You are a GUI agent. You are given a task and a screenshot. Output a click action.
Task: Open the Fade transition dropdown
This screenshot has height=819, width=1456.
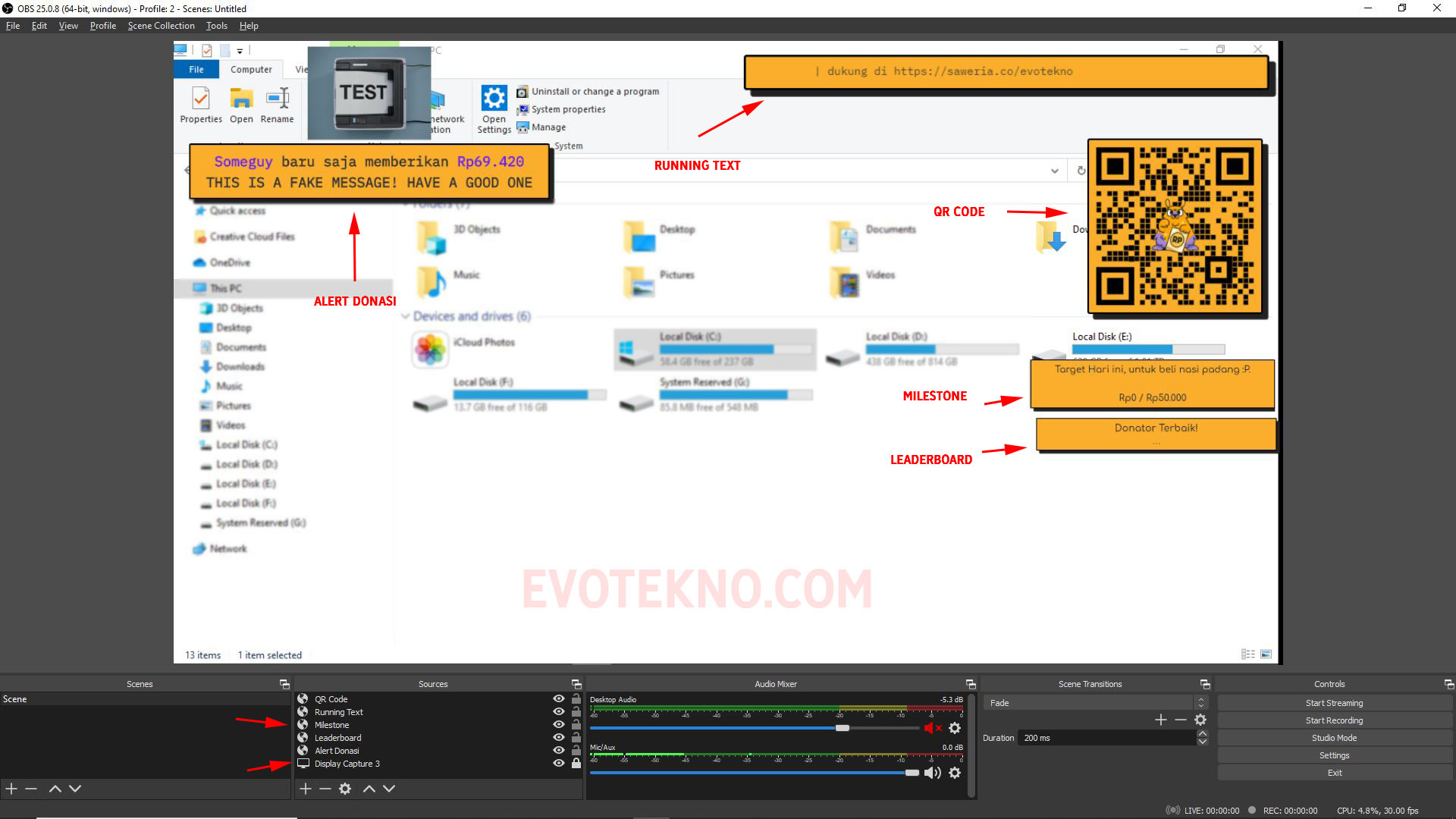1095,703
